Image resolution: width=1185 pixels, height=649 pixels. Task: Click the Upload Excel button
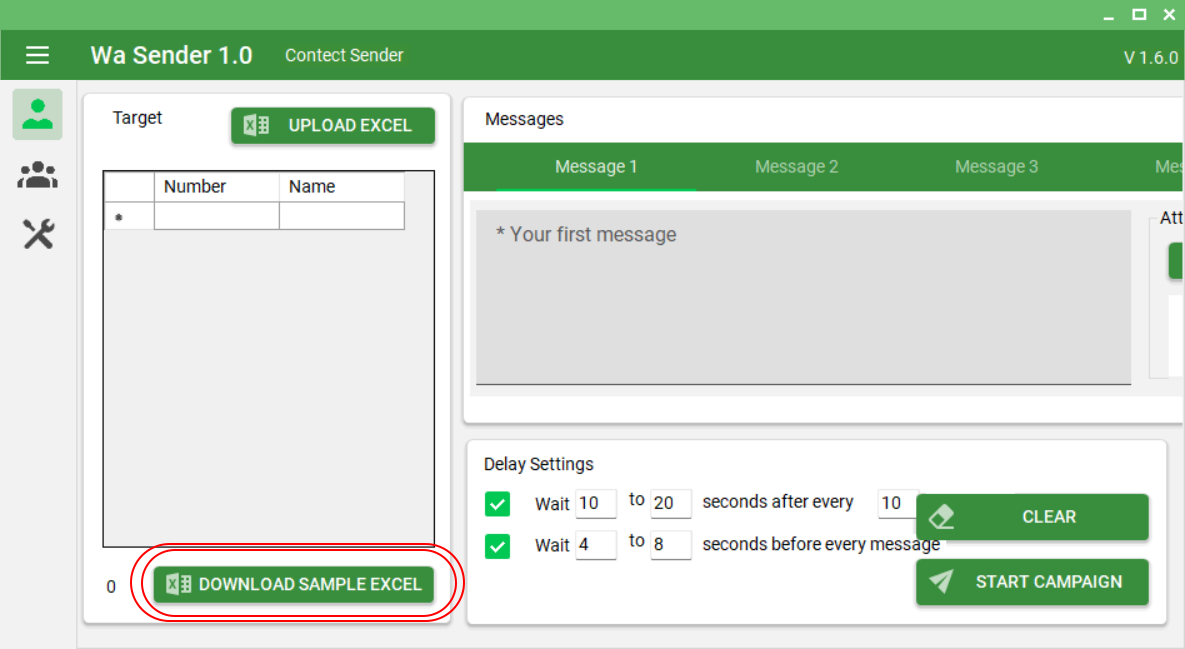pos(333,126)
